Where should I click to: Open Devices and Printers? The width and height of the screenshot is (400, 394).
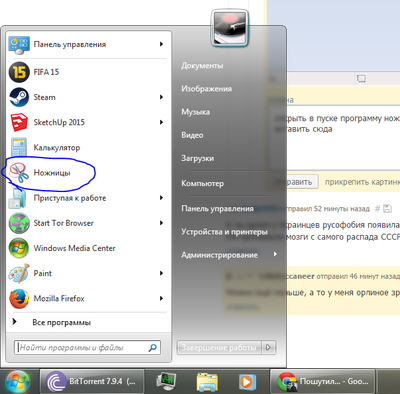[224, 232]
